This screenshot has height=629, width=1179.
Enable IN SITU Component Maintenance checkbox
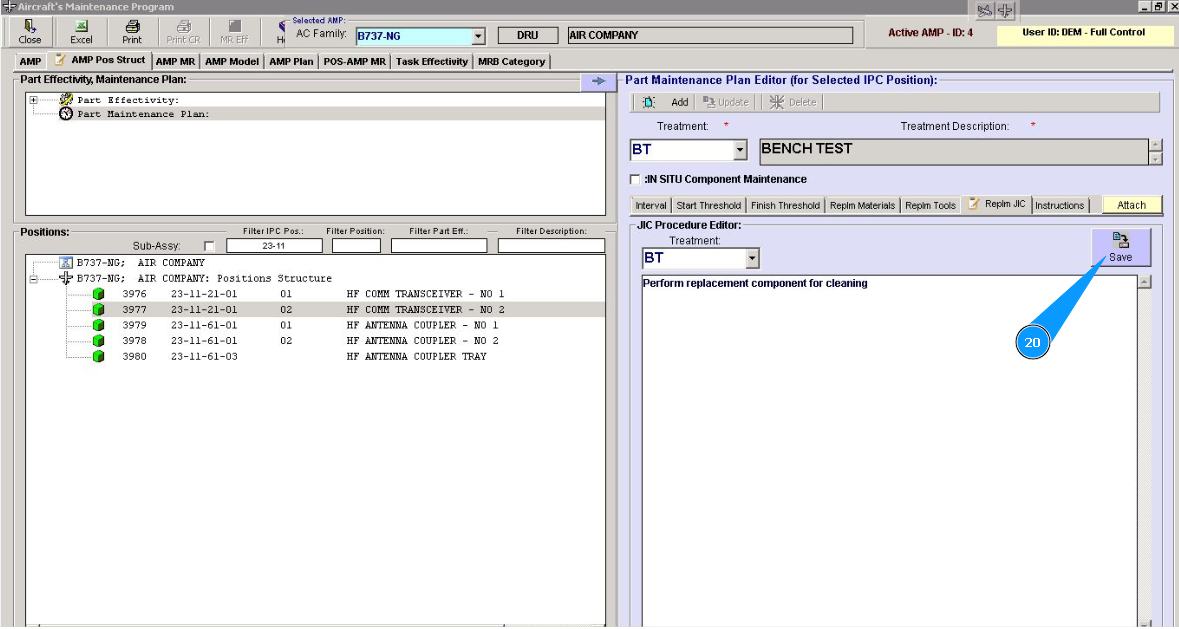(x=635, y=180)
